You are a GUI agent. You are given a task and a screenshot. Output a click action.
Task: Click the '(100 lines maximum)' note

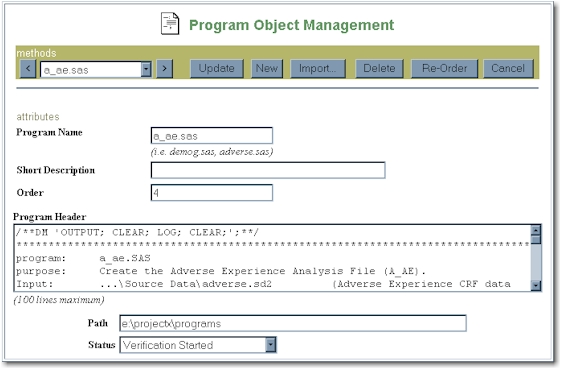coord(59,300)
